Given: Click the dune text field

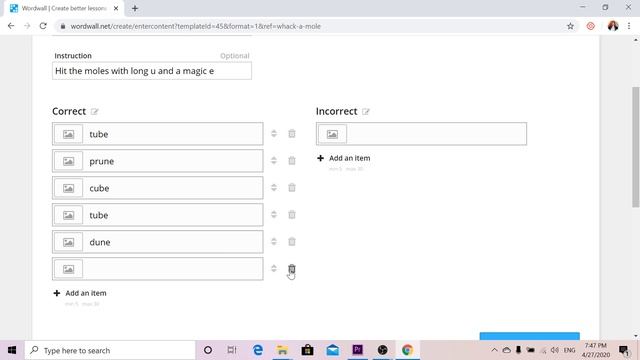Looking at the screenshot, I should (173, 242).
